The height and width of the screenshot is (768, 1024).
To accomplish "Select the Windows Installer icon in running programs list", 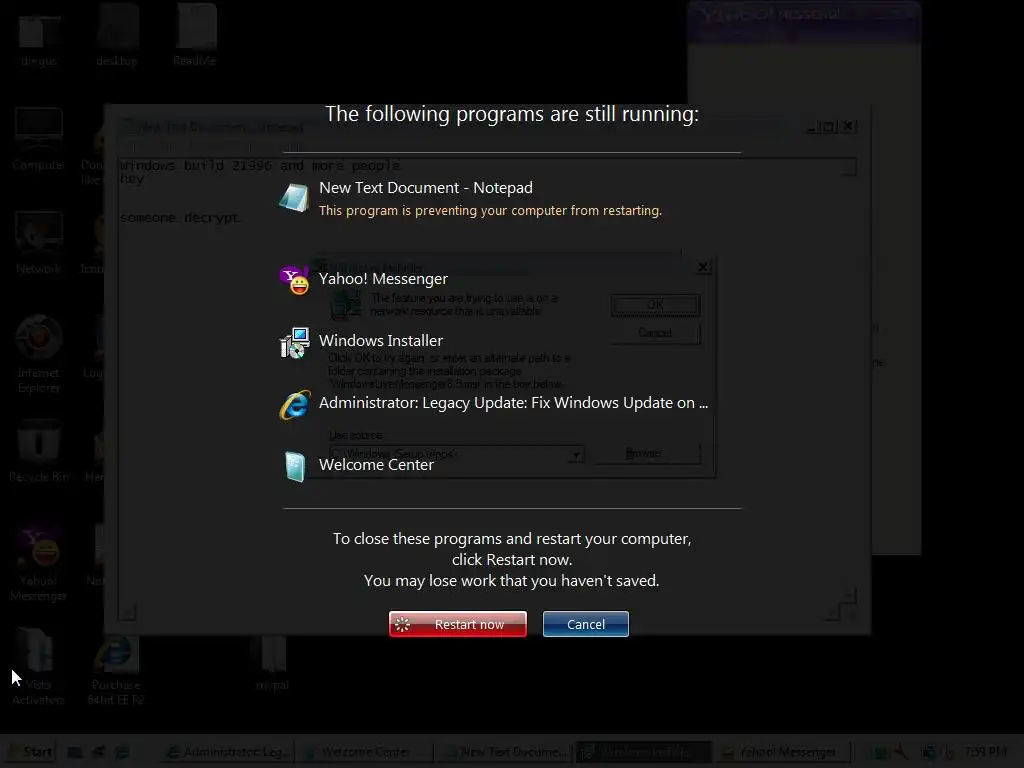I will coord(295,343).
